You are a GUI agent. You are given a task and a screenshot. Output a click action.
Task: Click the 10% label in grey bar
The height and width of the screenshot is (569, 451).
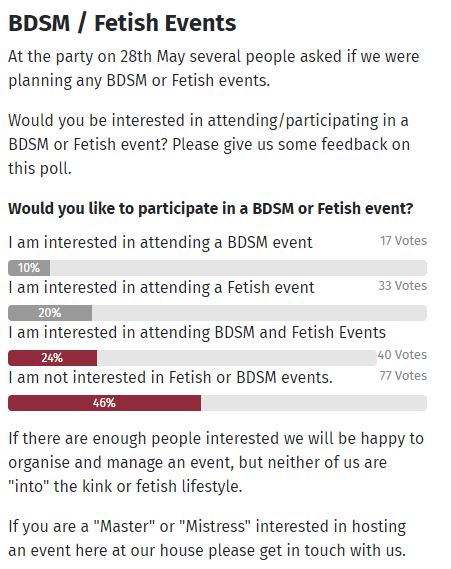[29, 268]
